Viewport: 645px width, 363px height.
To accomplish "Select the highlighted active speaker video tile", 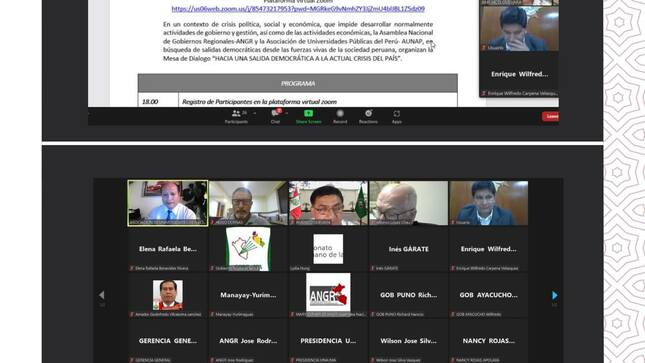I will coord(167,203).
